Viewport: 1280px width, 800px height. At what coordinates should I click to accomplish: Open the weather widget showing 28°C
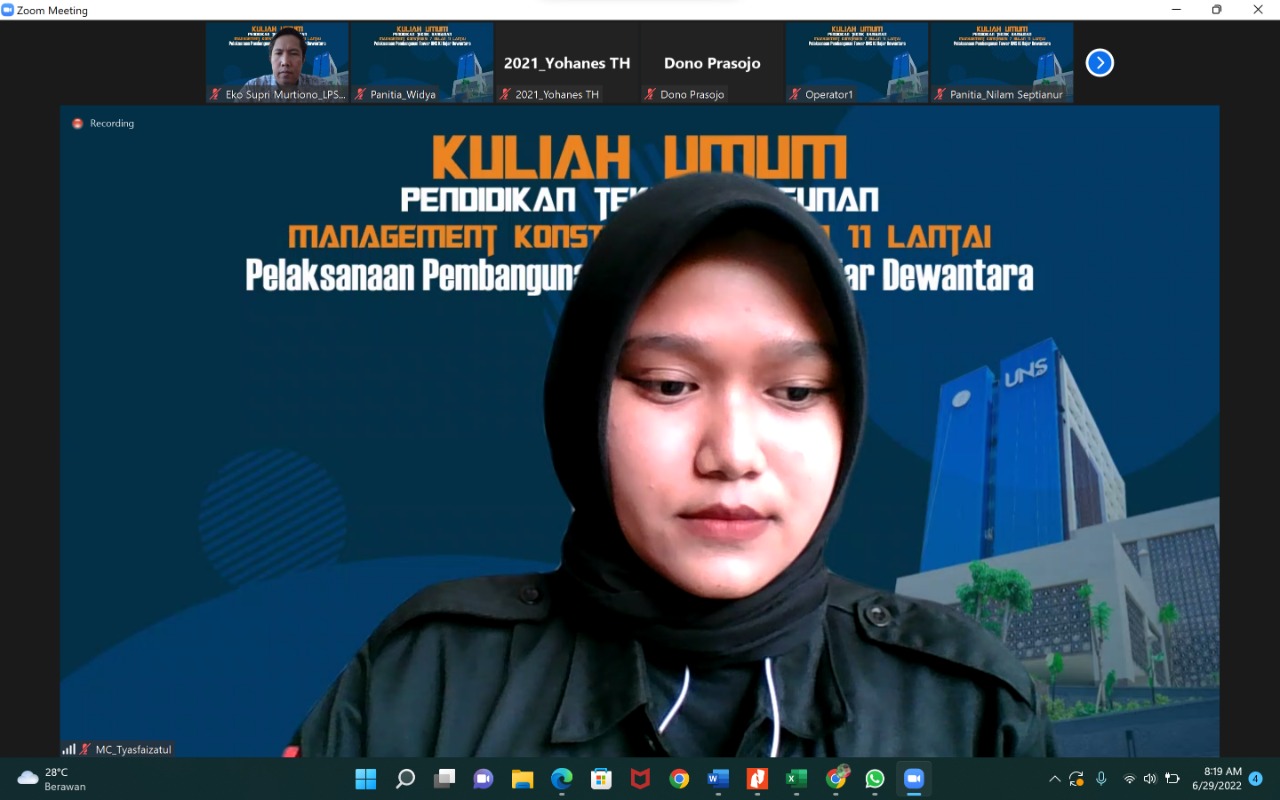click(52, 779)
